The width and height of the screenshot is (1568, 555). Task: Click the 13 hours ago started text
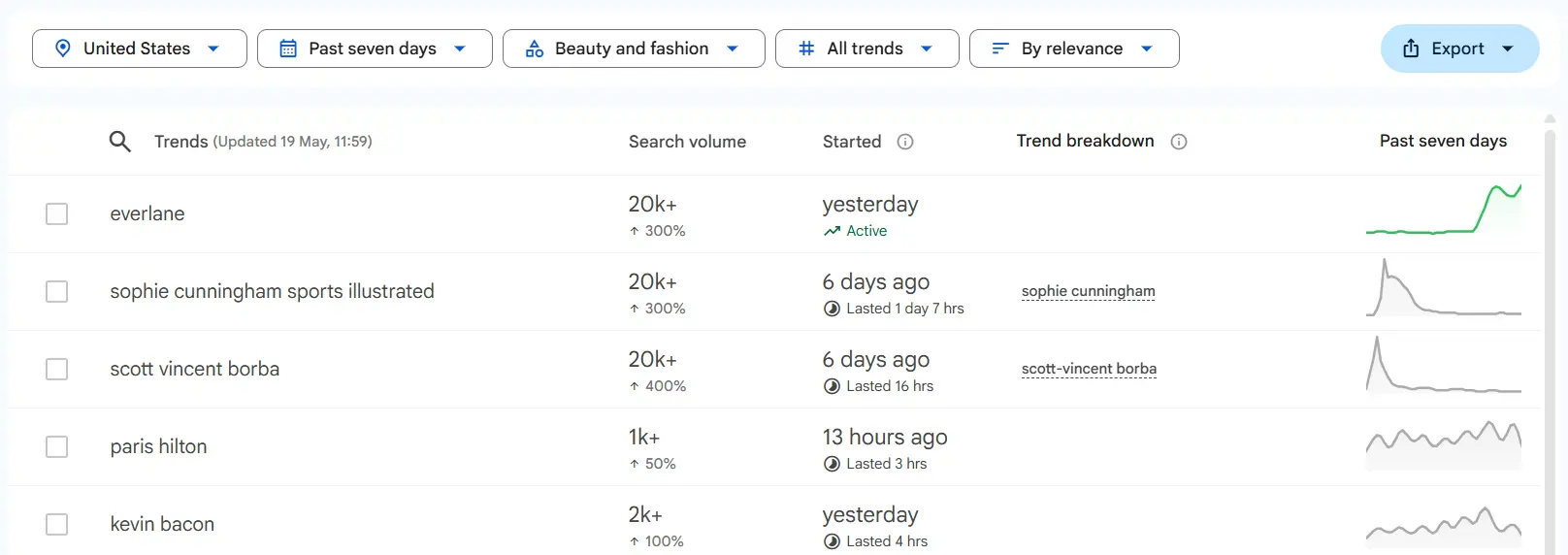pyautogui.click(x=885, y=437)
